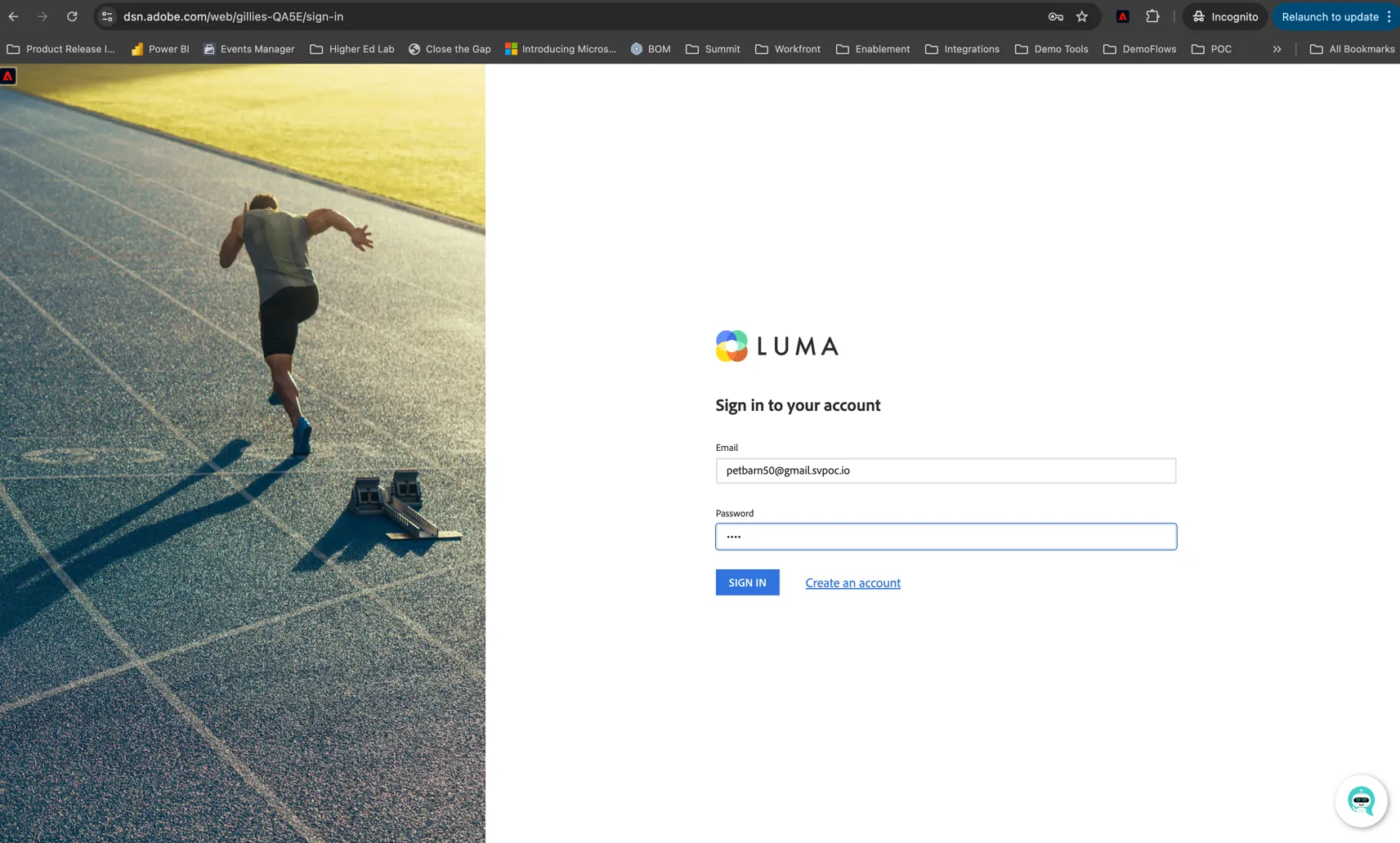Follow the Create an account link

pos(852,582)
